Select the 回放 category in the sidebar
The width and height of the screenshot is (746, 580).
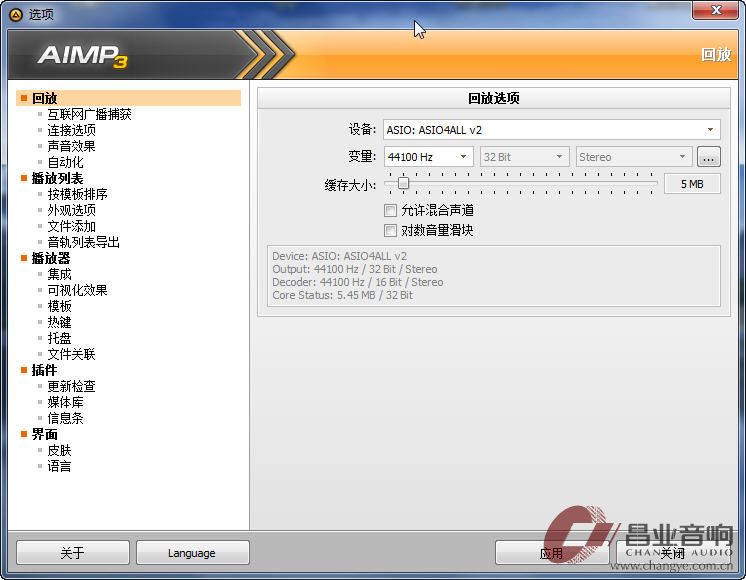click(128, 98)
